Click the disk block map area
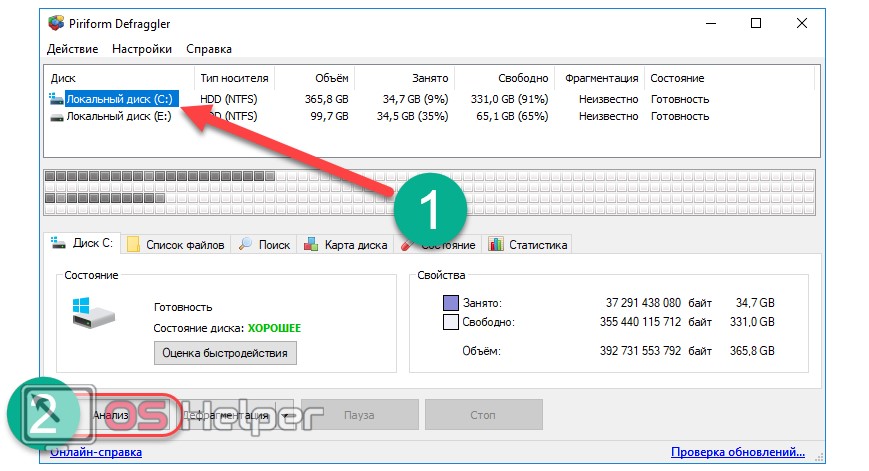 point(430,192)
